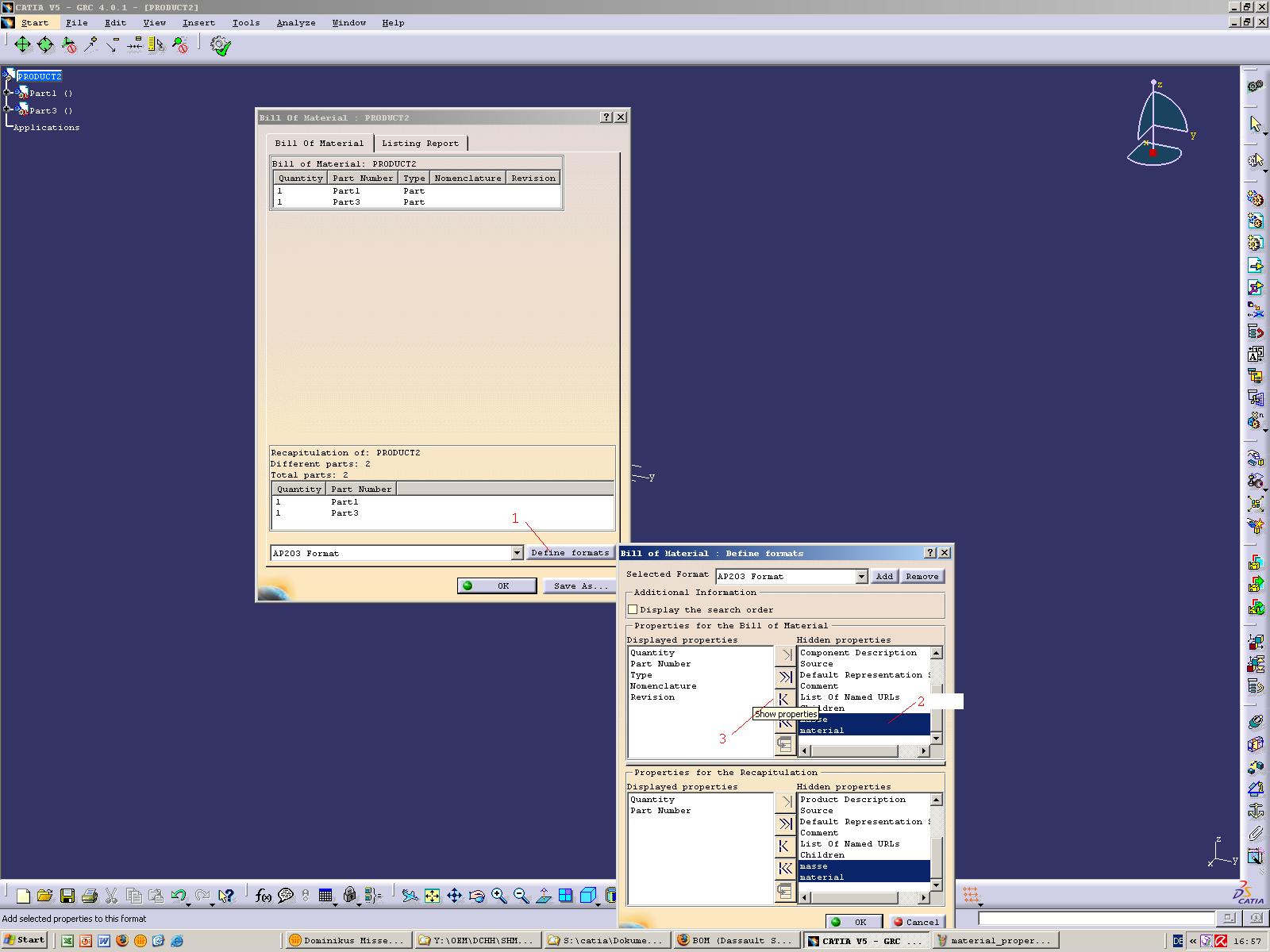Click Show properties single-arrow button for Bill of Material
The width and height of the screenshot is (1270, 952).
[784, 699]
